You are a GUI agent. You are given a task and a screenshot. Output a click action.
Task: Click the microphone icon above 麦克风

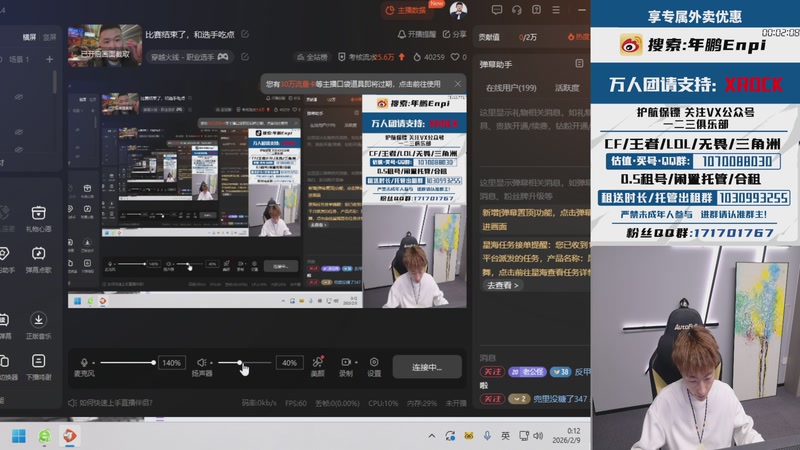[84, 362]
